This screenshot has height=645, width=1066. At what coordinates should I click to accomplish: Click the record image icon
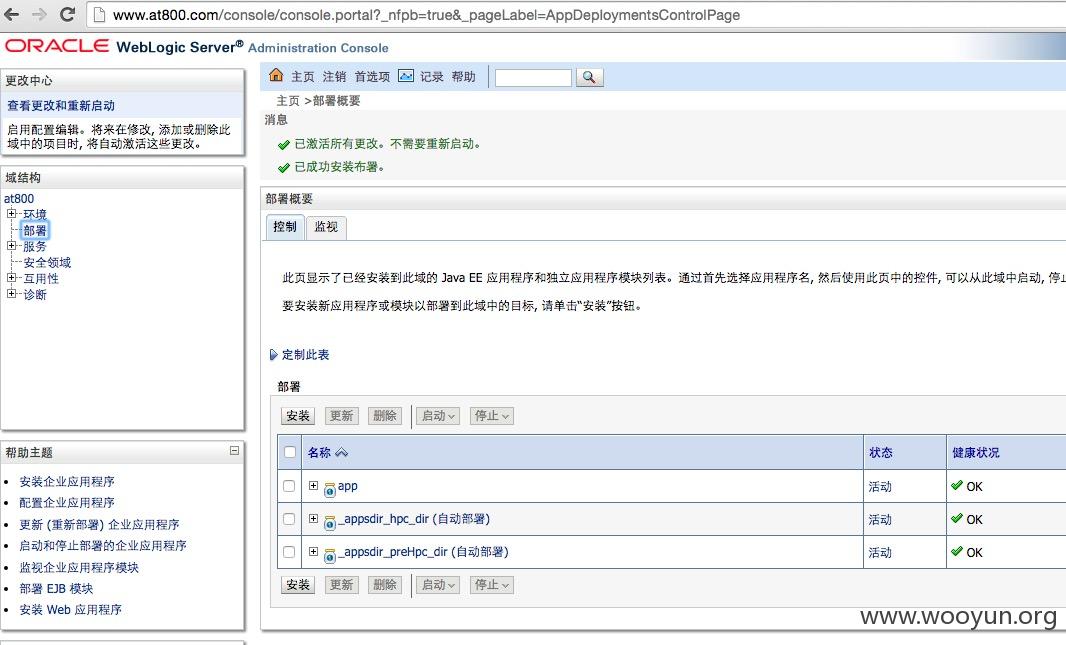406,75
